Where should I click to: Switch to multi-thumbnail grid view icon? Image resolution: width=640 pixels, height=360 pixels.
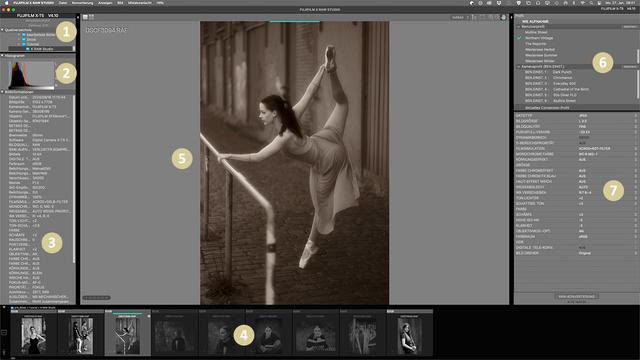tap(91, 17)
